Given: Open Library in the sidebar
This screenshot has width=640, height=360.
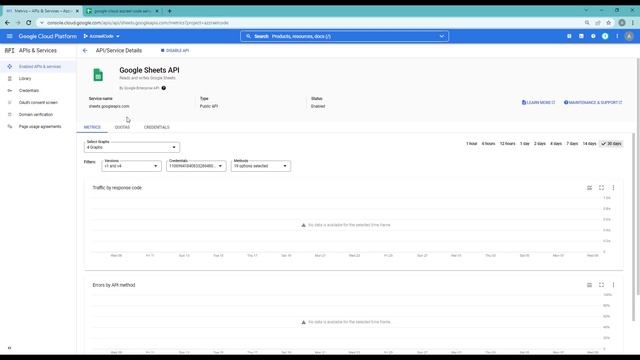Looking at the screenshot, I should 38,78.
